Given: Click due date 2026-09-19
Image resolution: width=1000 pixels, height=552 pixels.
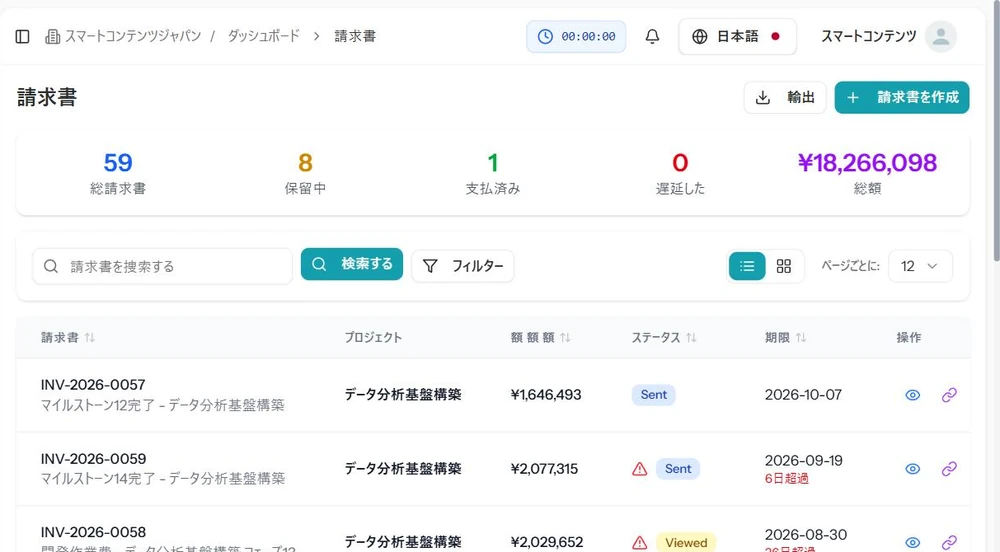Looking at the screenshot, I should point(804,460).
